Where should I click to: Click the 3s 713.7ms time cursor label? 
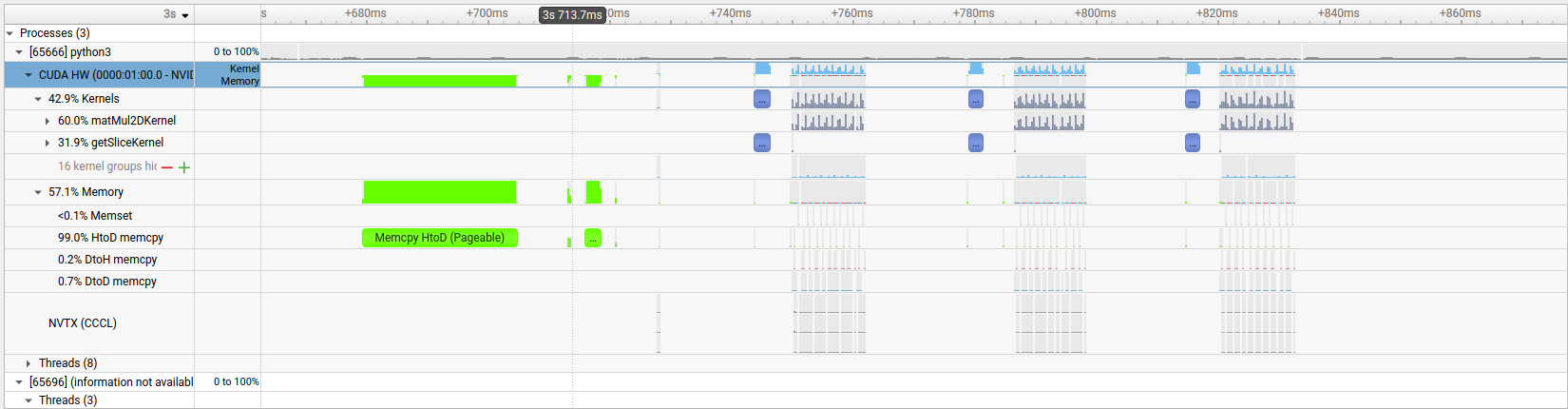(x=573, y=15)
